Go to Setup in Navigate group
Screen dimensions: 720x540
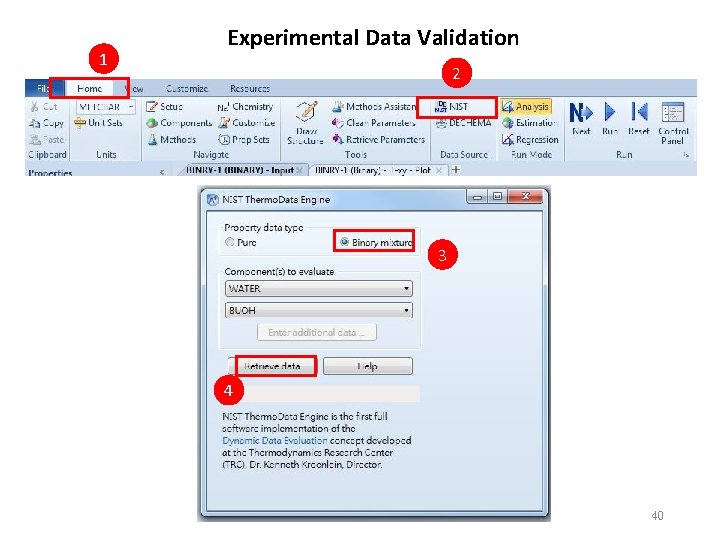tap(164, 107)
